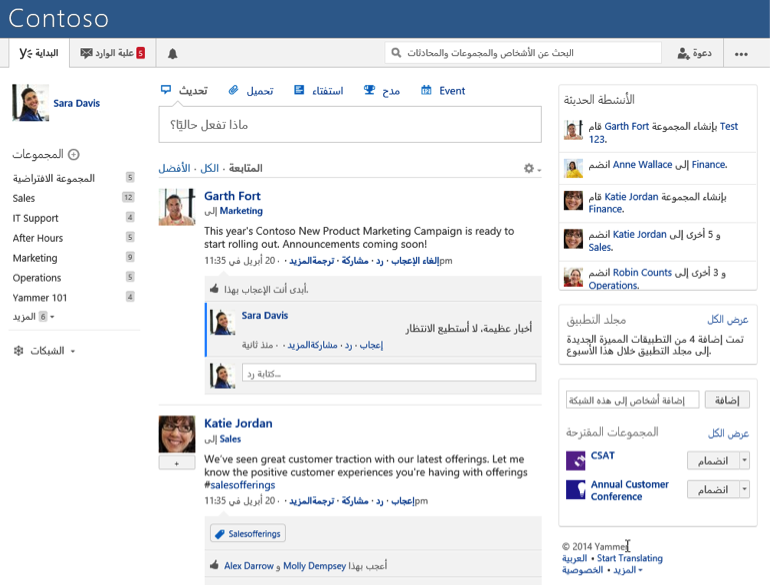Click thumbs-up icon under Garth Fort post
770x586 pixels.
pyautogui.click(x=214, y=289)
